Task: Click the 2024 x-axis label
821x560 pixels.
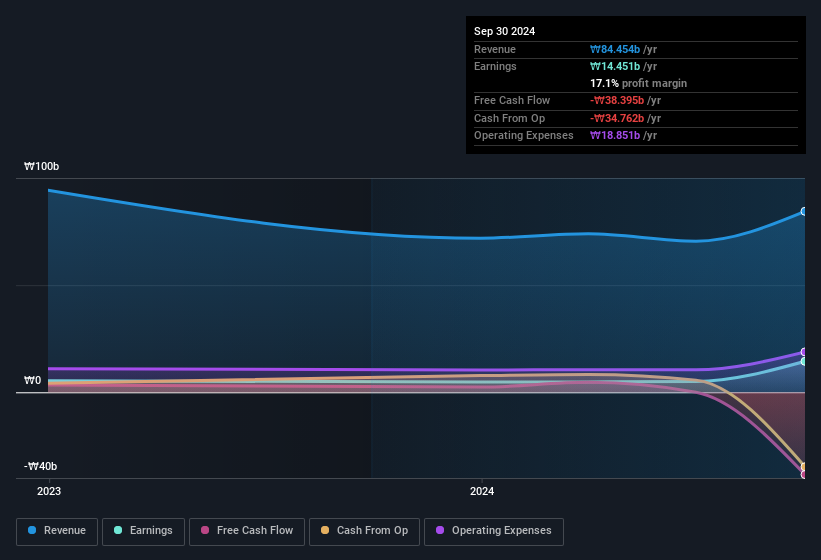Action: 482,491
